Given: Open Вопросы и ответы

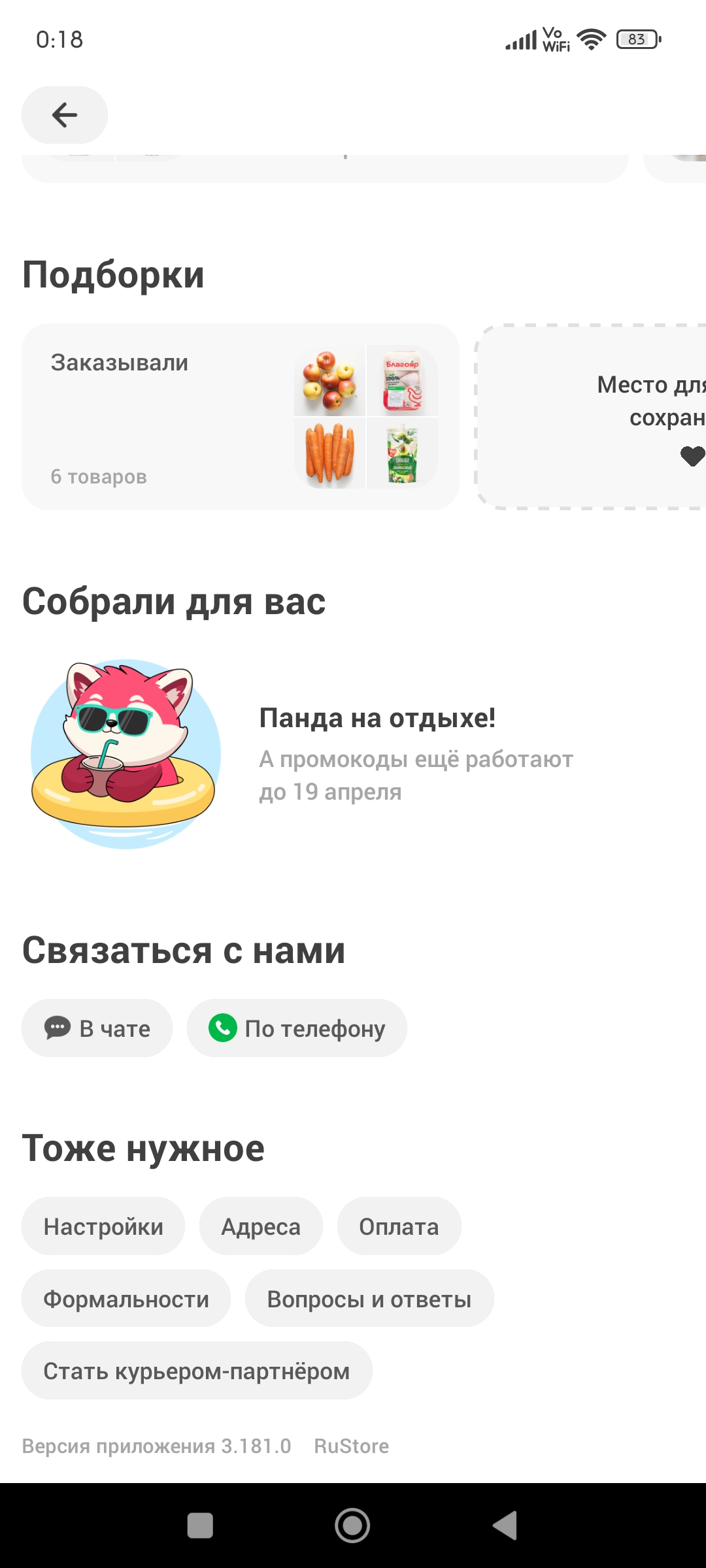Looking at the screenshot, I should pyautogui.click(x=369, y=1299).
